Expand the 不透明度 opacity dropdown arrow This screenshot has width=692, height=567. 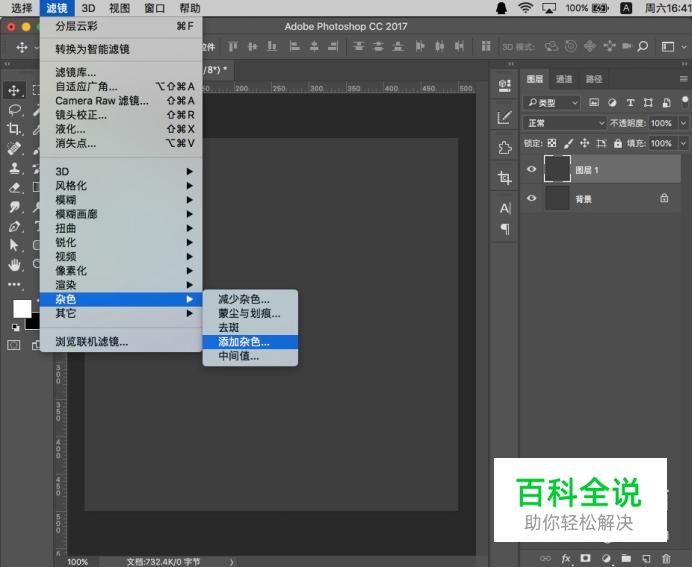click(683, 123)
